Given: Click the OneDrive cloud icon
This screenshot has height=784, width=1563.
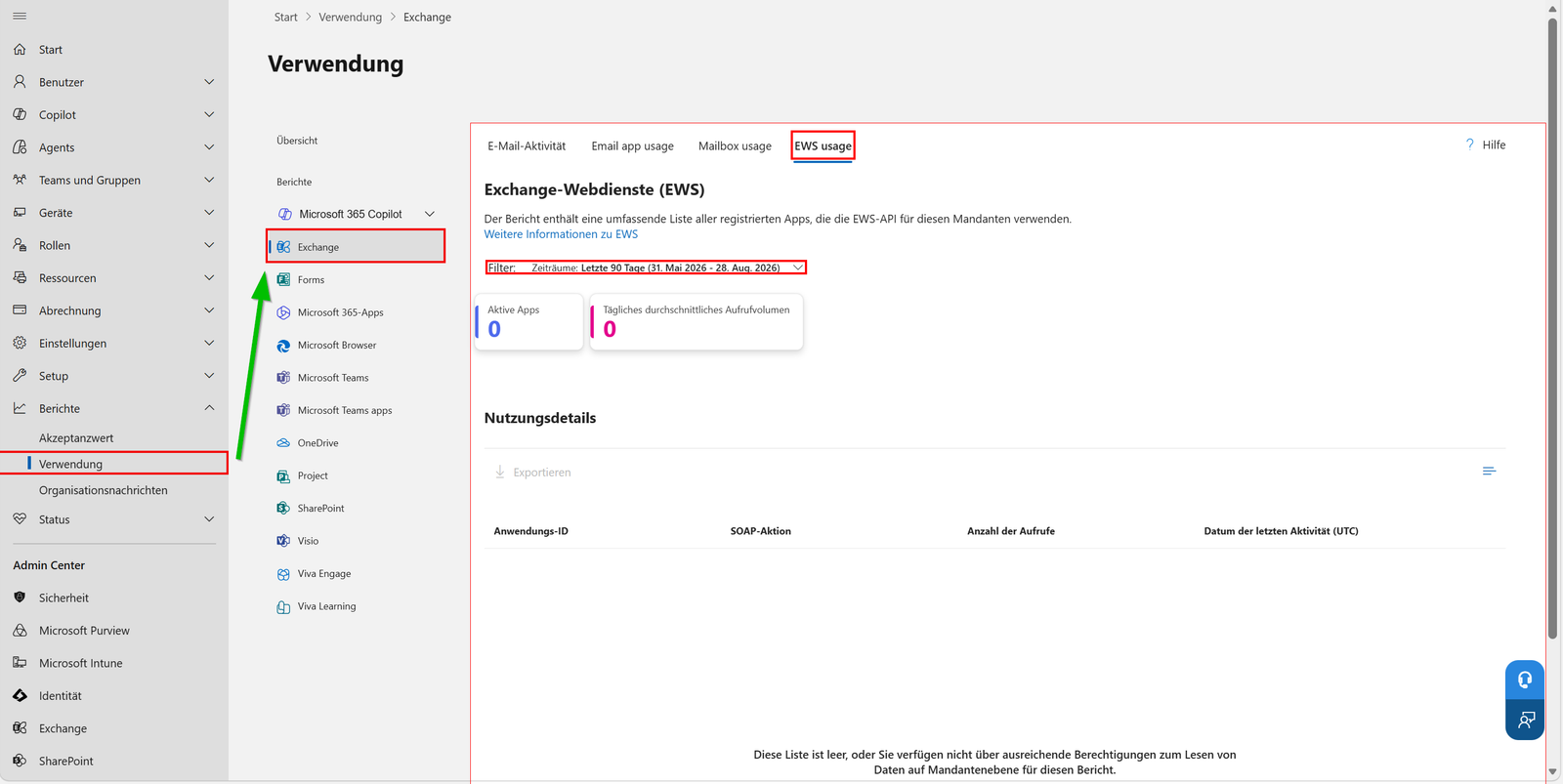Looking at the screenshot, I should pos(283,443).
